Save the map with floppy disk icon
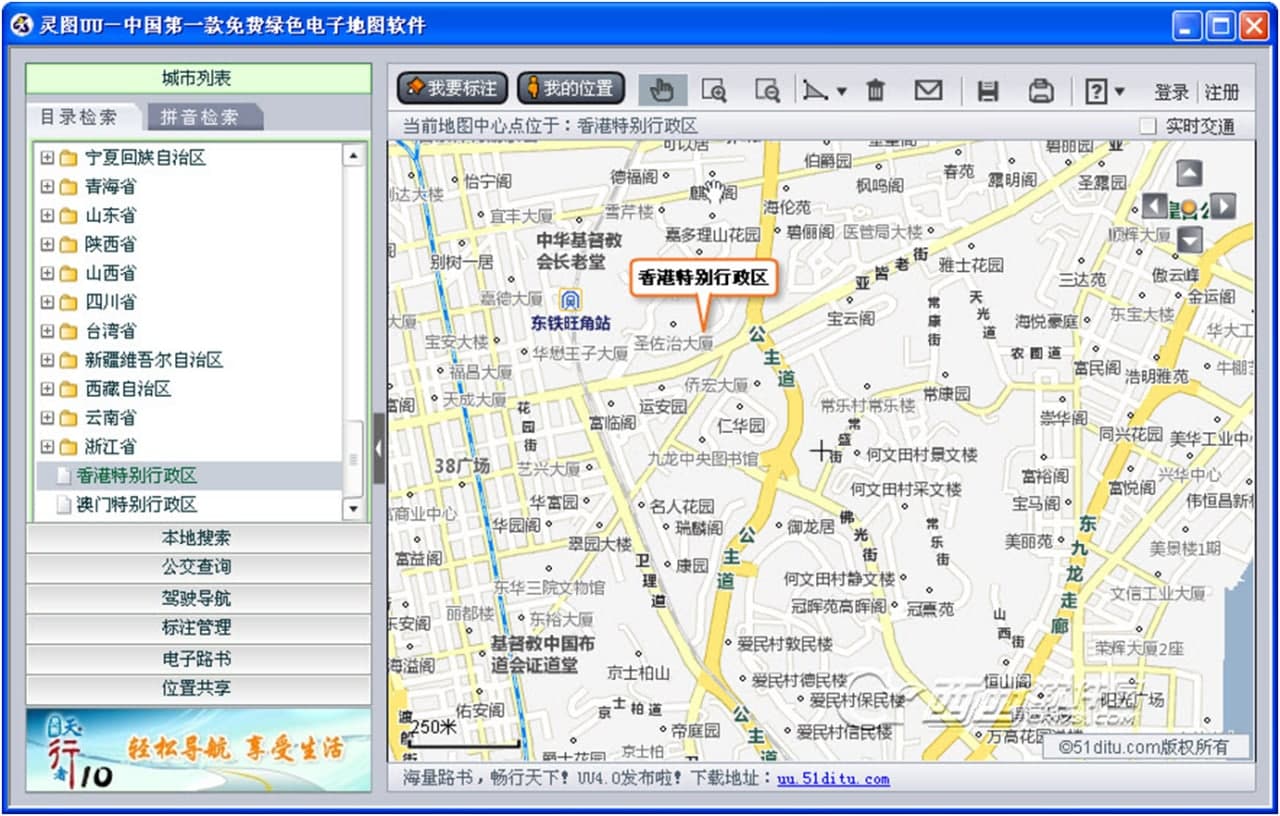The height and width of the screenshot is (816, 1280). 988,91
